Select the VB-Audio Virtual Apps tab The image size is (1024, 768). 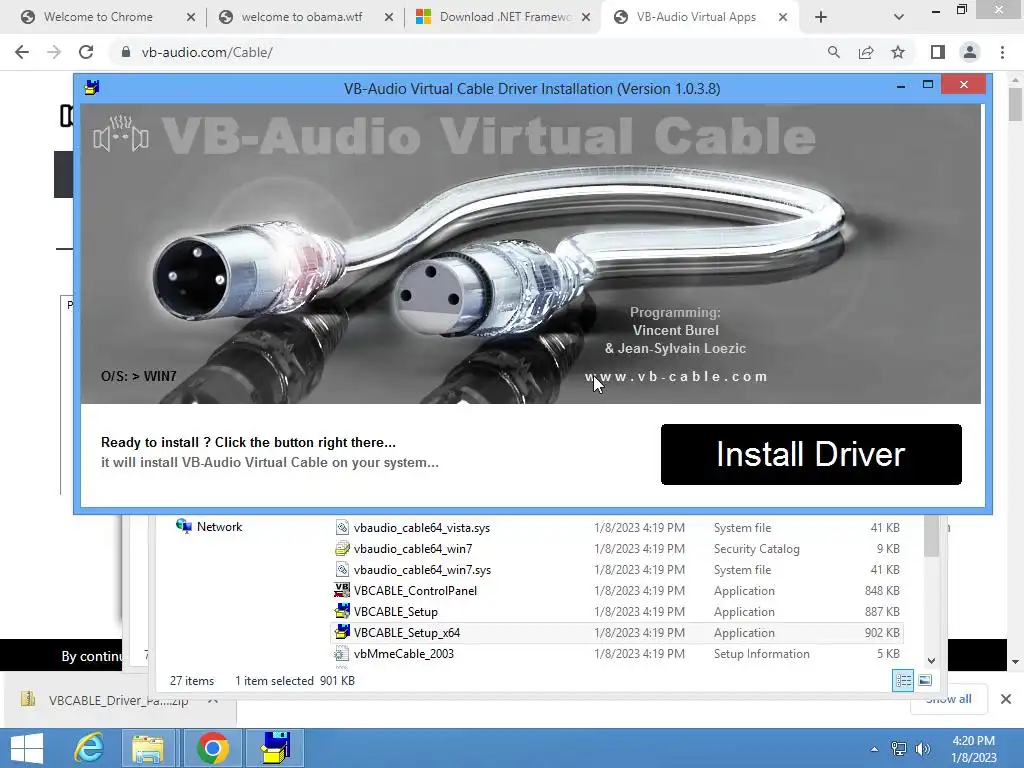696,17
